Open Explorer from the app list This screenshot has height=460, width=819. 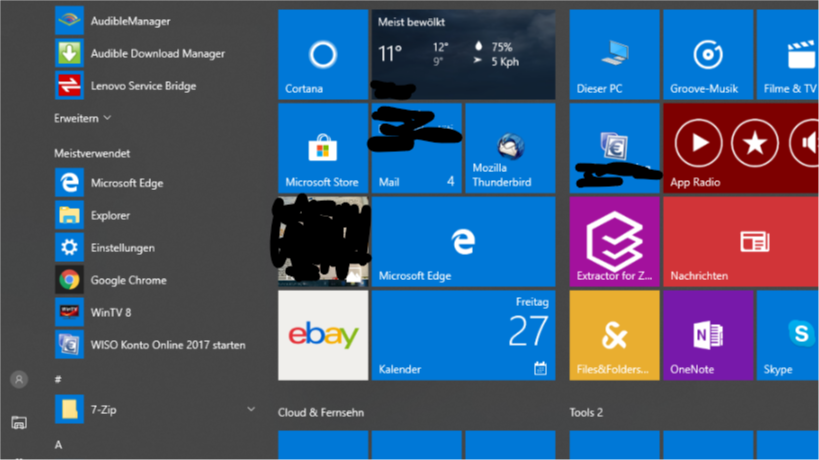(x=157, y=215)
